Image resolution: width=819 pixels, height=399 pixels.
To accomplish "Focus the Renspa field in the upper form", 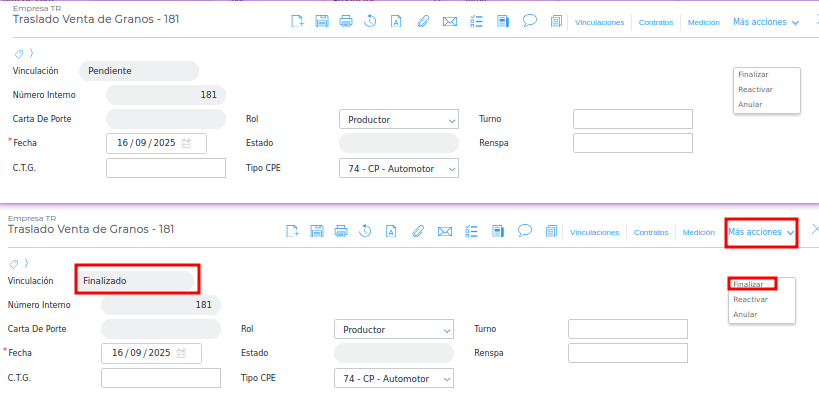I will pos(633,143).
